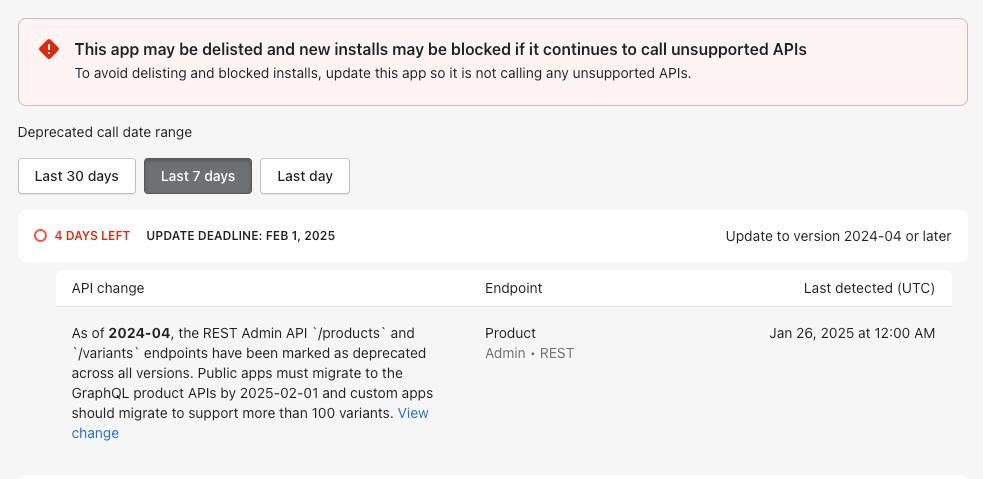This screenshot has width=983, height=479.
Task: Click the delisting warning banner heading
Action: (x=440, y=49)
